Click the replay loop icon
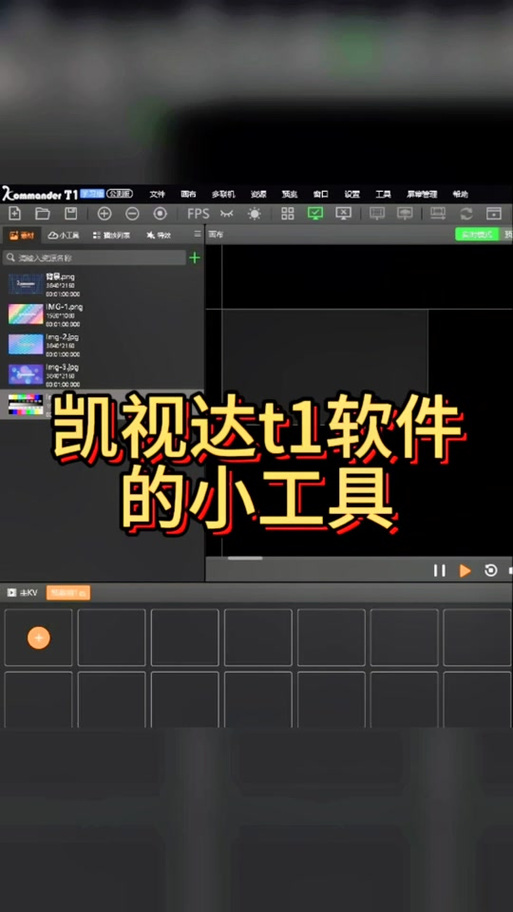513x912 pixels. (491, 571)
